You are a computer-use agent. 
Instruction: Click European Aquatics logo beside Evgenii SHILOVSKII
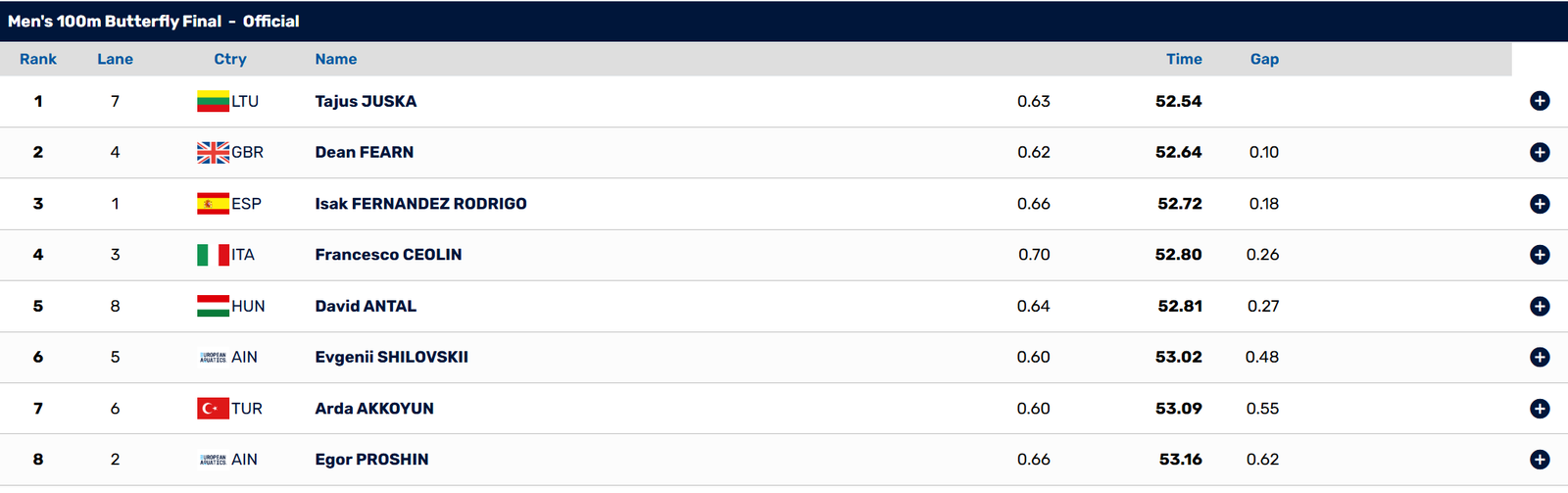(x=213, y=358)
